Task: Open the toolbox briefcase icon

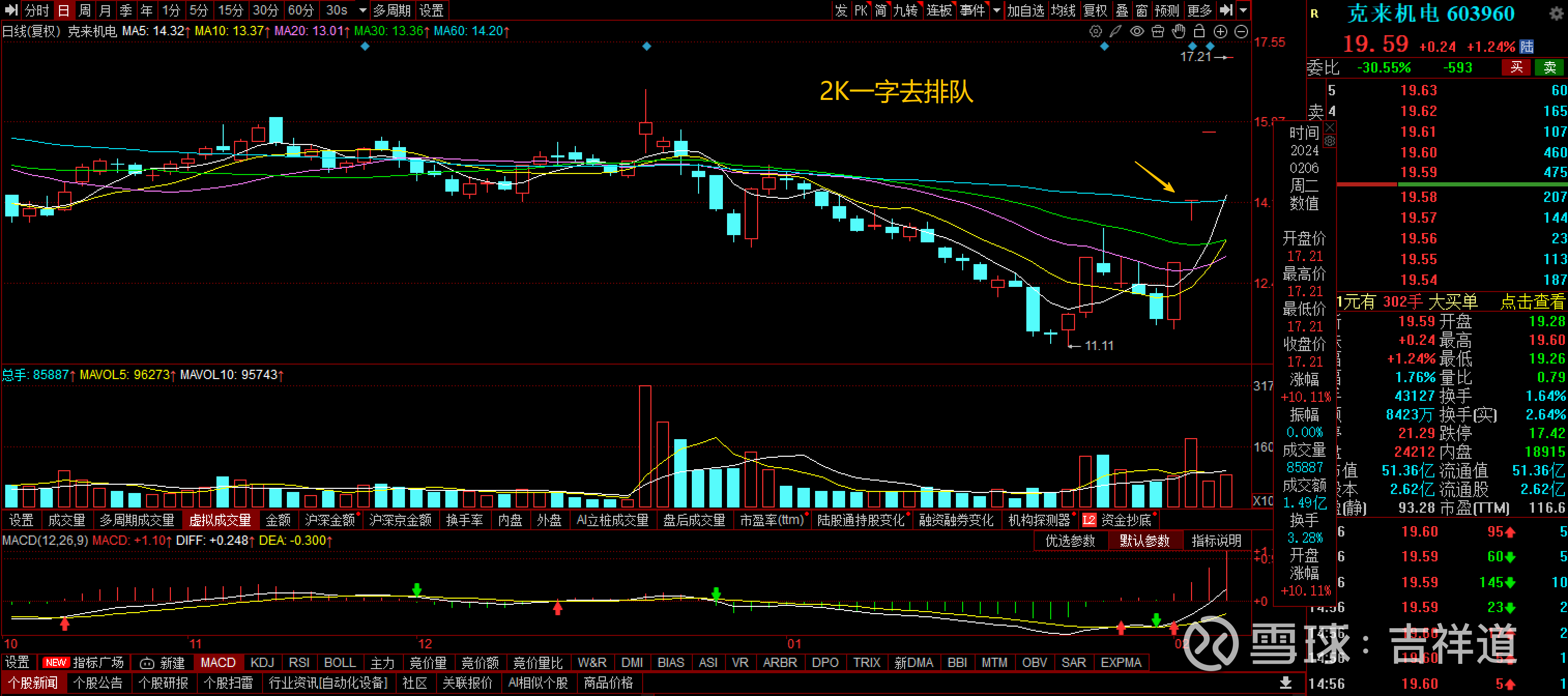Action: click(x=1158, y=31)
